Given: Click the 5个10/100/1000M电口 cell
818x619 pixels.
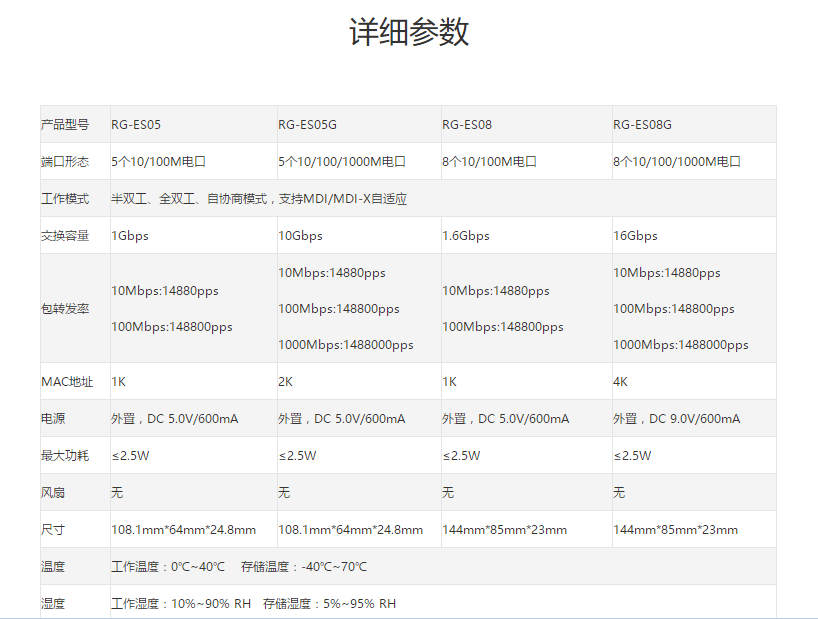Looking at the screenshot, I should tap(342, 162).
